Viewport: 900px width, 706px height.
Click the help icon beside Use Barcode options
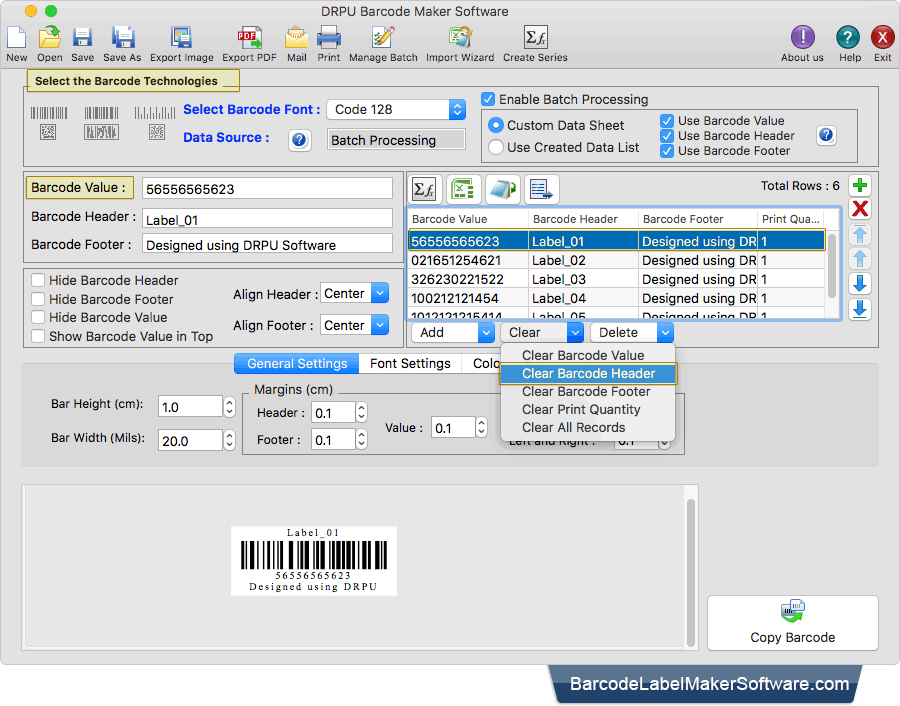[826, 135]
